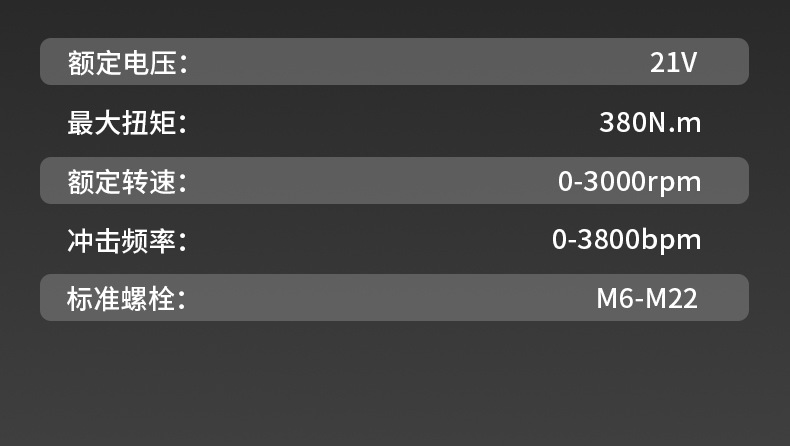790x446 pixels.
Task: Click the bpm unit text
Action: [x=671, y=241]
